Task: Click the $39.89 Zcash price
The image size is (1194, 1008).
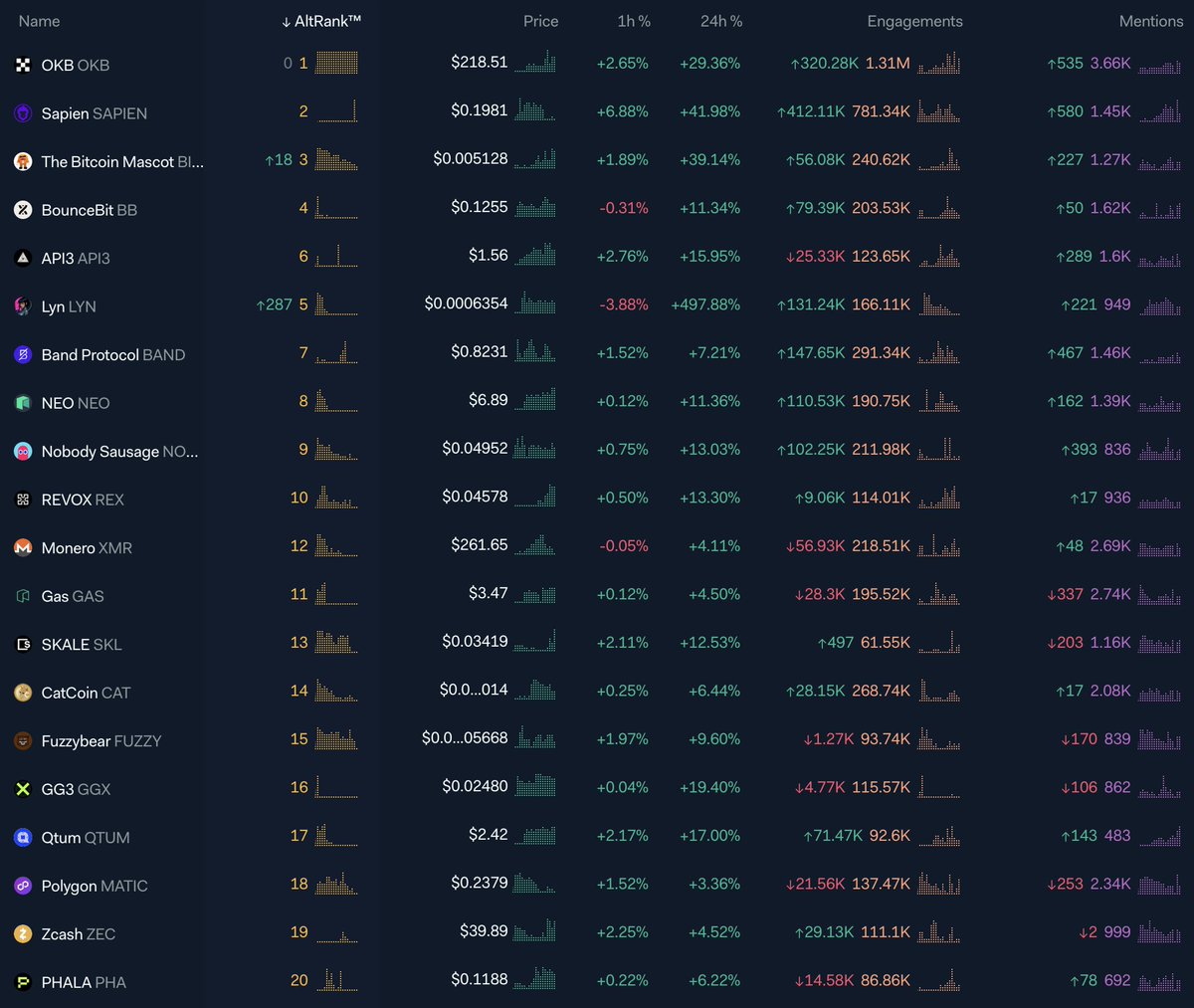Action: (x=484, y=931)
